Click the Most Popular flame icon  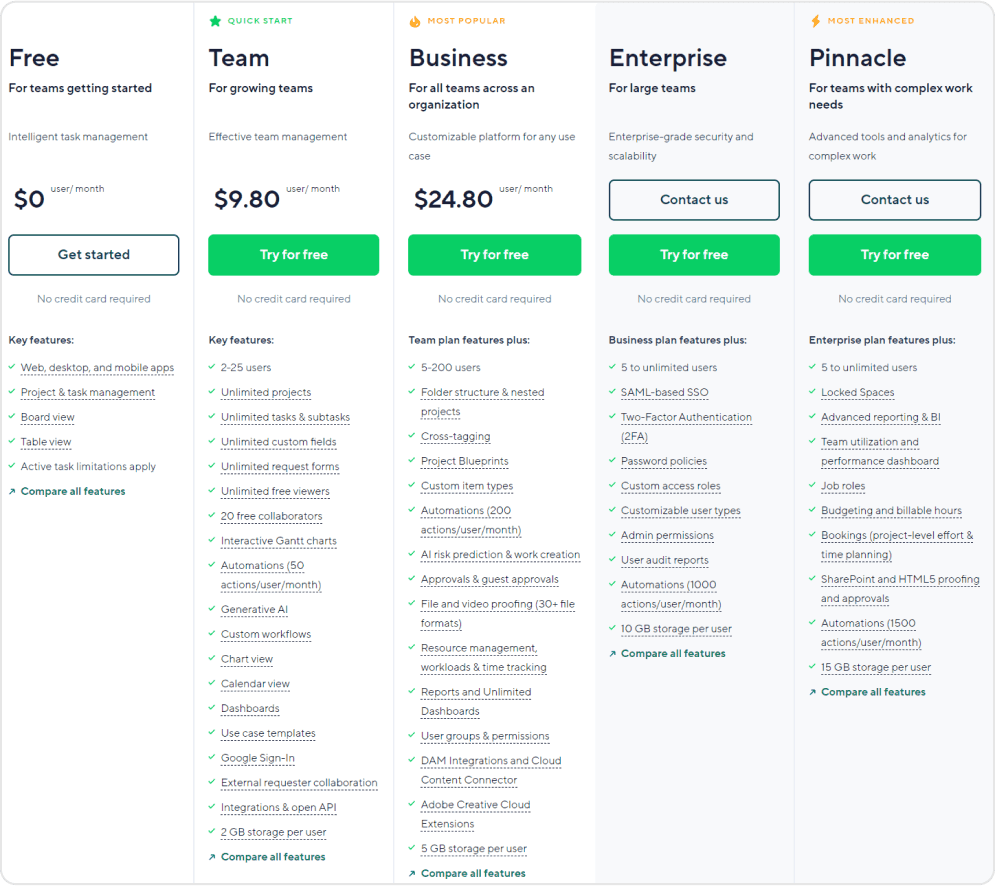pyautogui.click(x=415, y=21)
